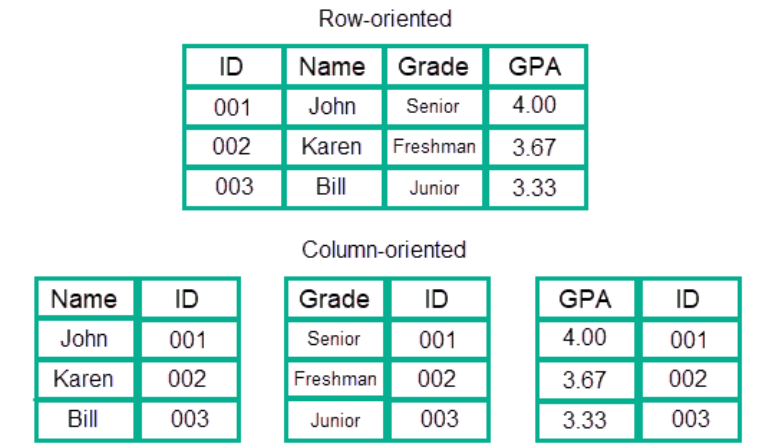Screen dimensions: 758x448
Task: Click the Column-oriented heading text
Action: 384,249
